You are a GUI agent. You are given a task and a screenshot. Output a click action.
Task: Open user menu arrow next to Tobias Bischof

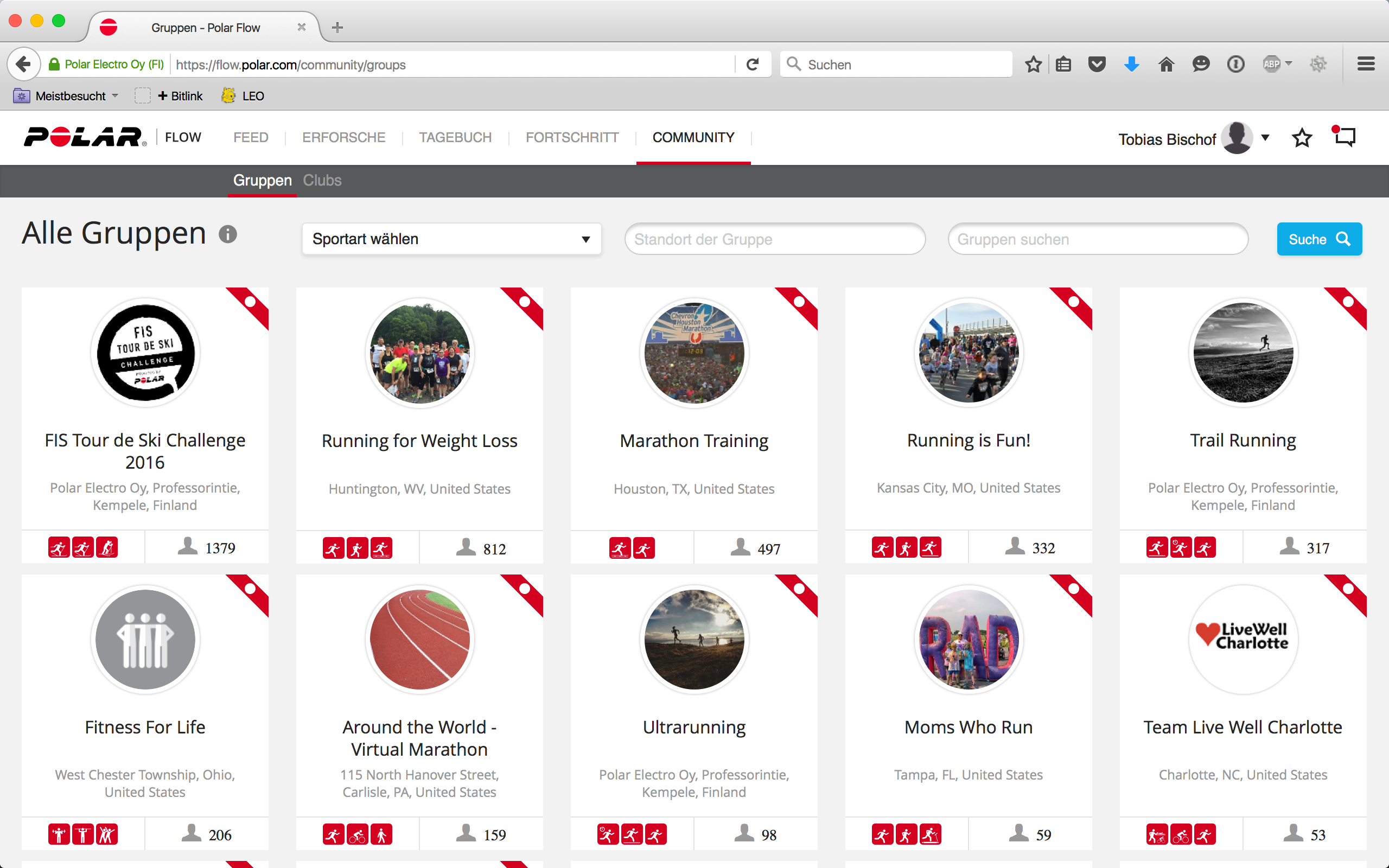click(1265, 138)
